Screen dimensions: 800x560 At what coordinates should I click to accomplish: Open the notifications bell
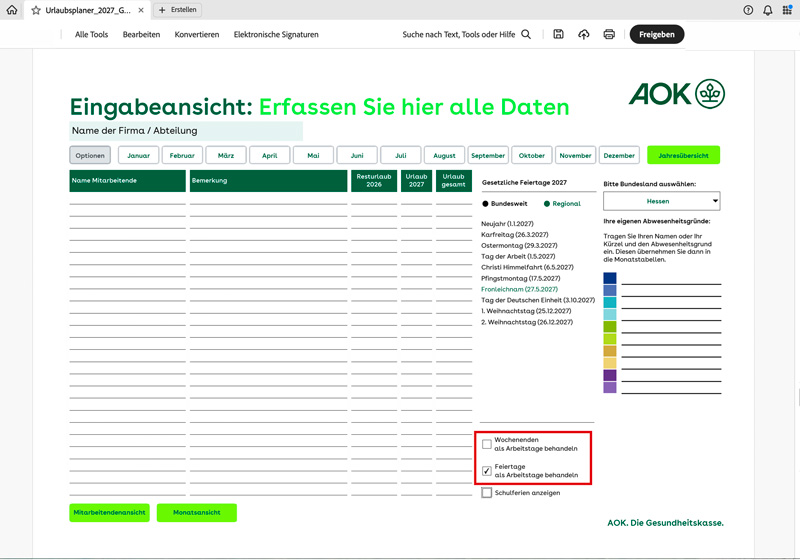coord(767,10)
